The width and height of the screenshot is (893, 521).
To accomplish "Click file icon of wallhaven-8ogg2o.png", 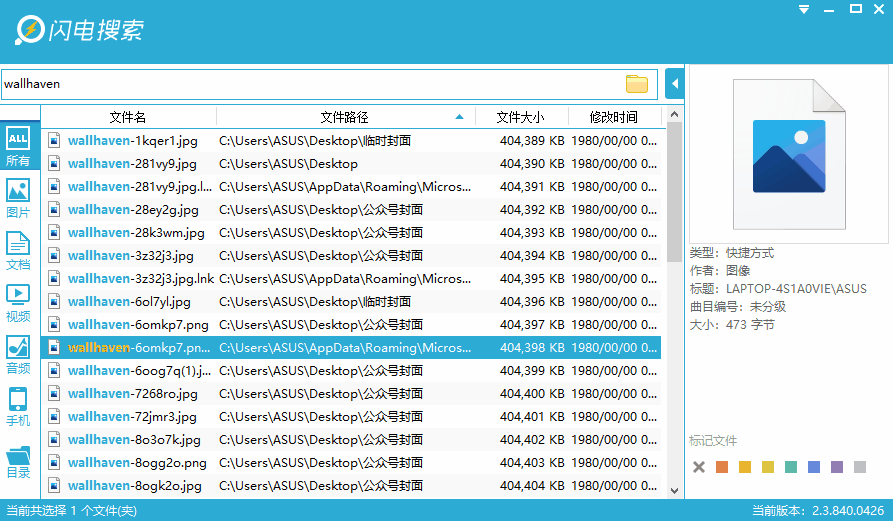I will point(54,463).
